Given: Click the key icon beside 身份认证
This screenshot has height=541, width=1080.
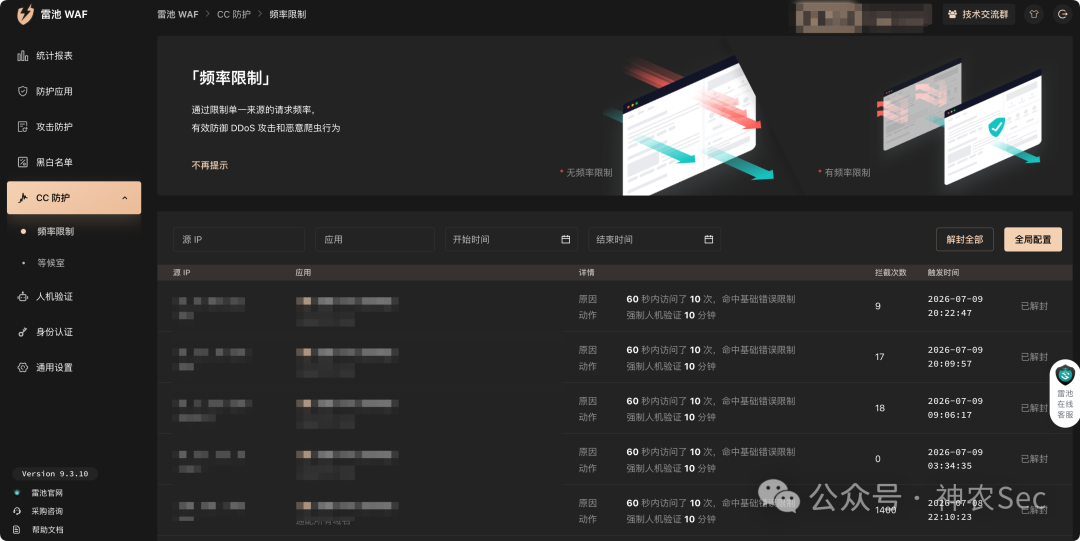Looking at the screenshot, I should 23,332.
